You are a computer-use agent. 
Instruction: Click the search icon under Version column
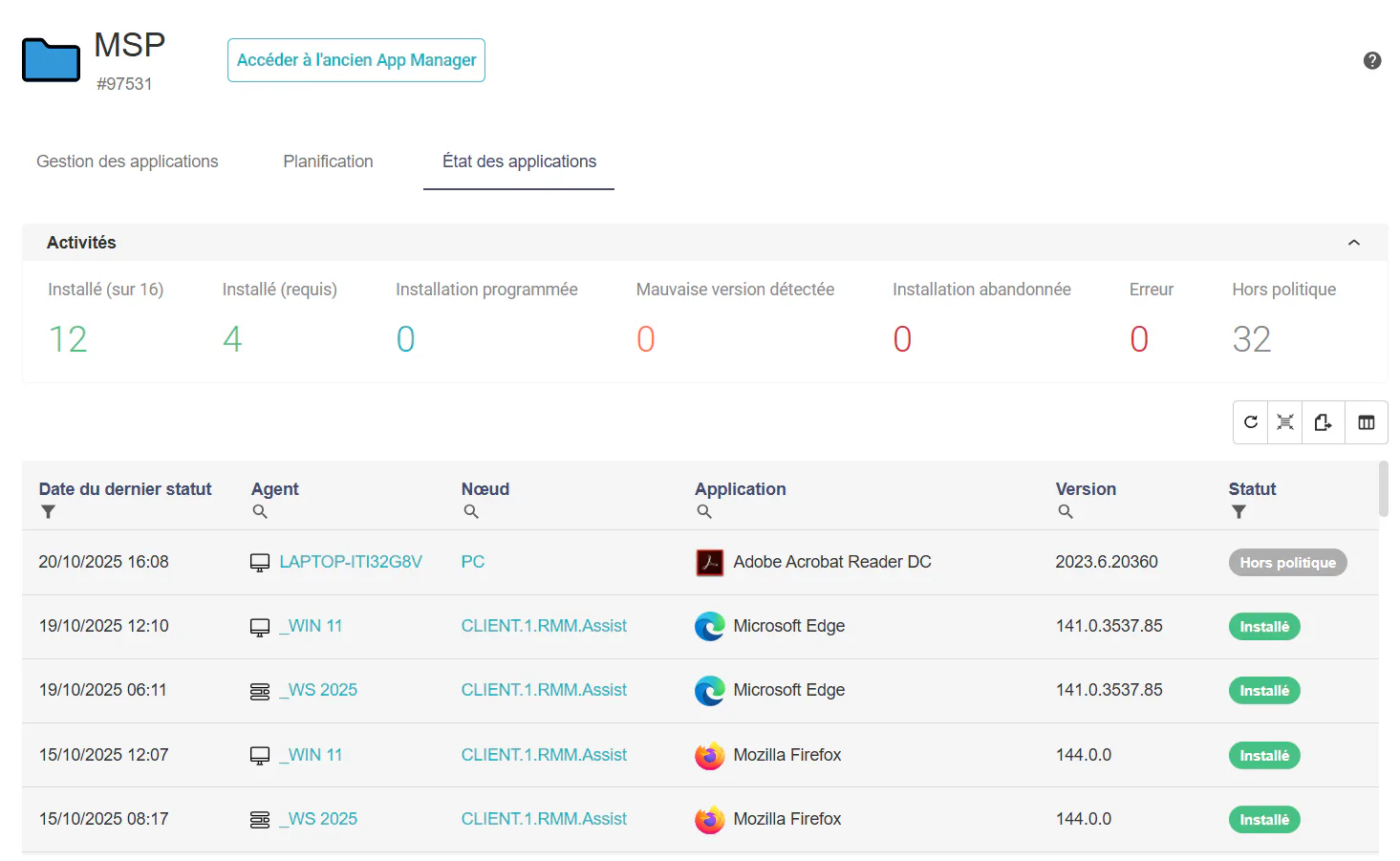1065,512
